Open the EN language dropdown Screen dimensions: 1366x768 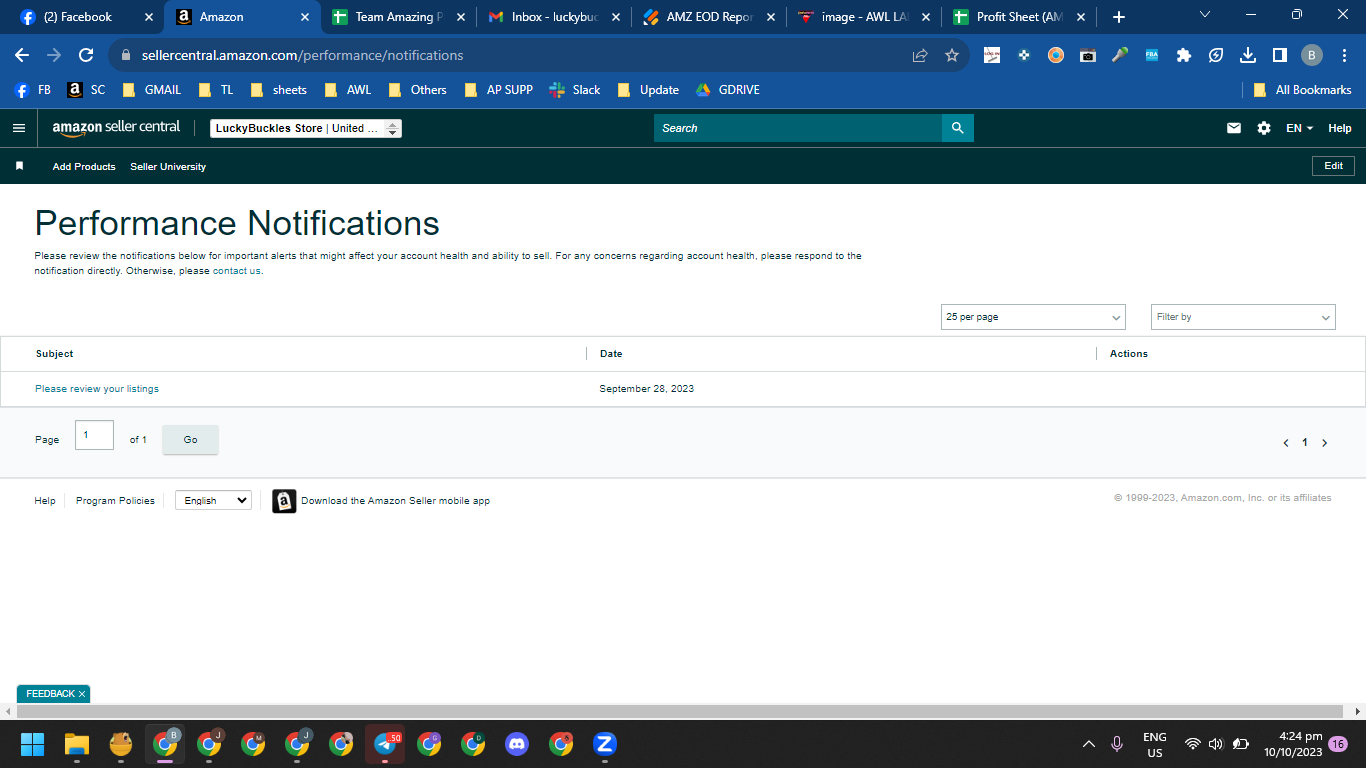pyautogui.click(x=1299, y=128)
